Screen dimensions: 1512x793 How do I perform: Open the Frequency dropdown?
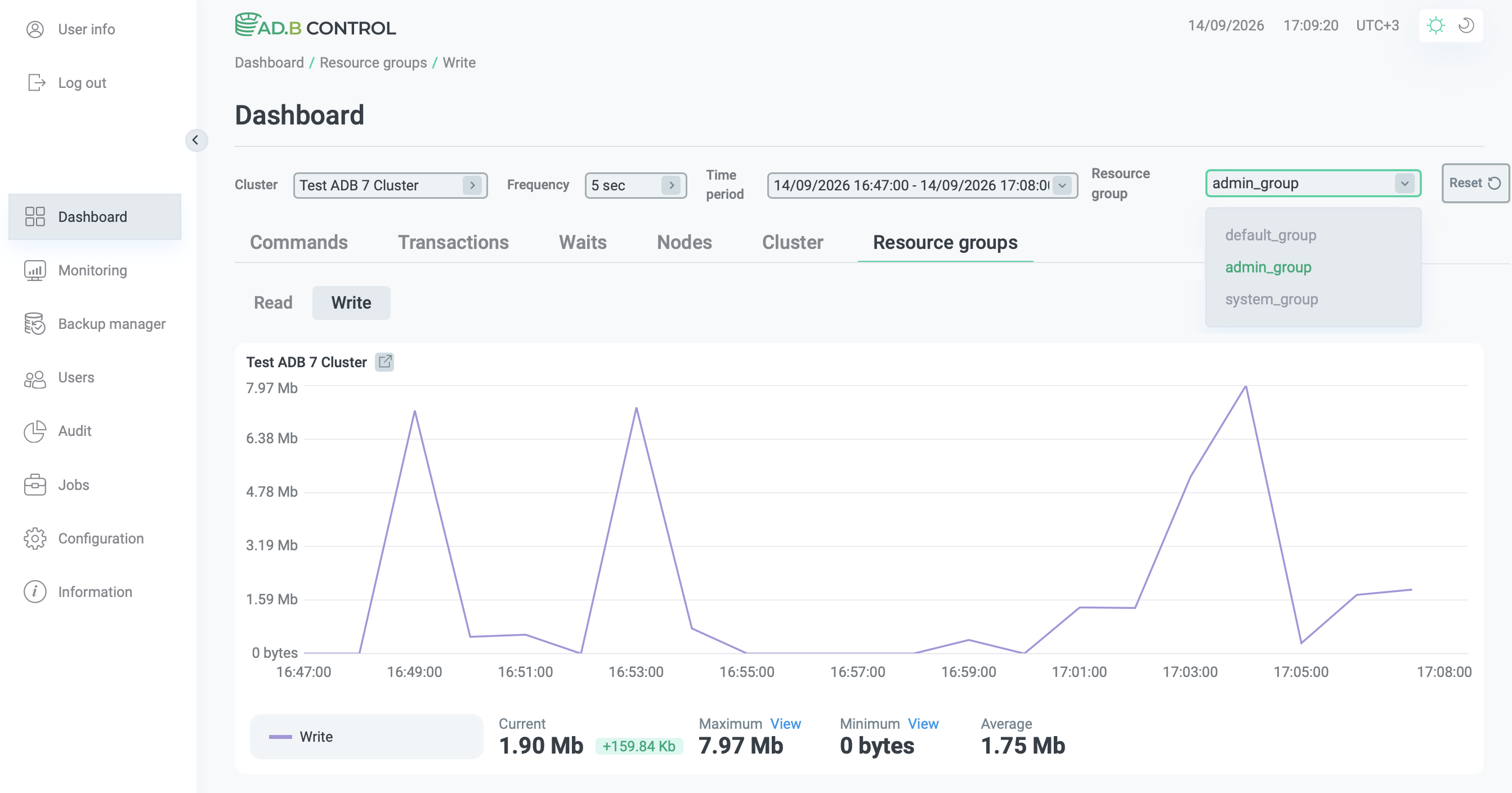tap(636, 185)
